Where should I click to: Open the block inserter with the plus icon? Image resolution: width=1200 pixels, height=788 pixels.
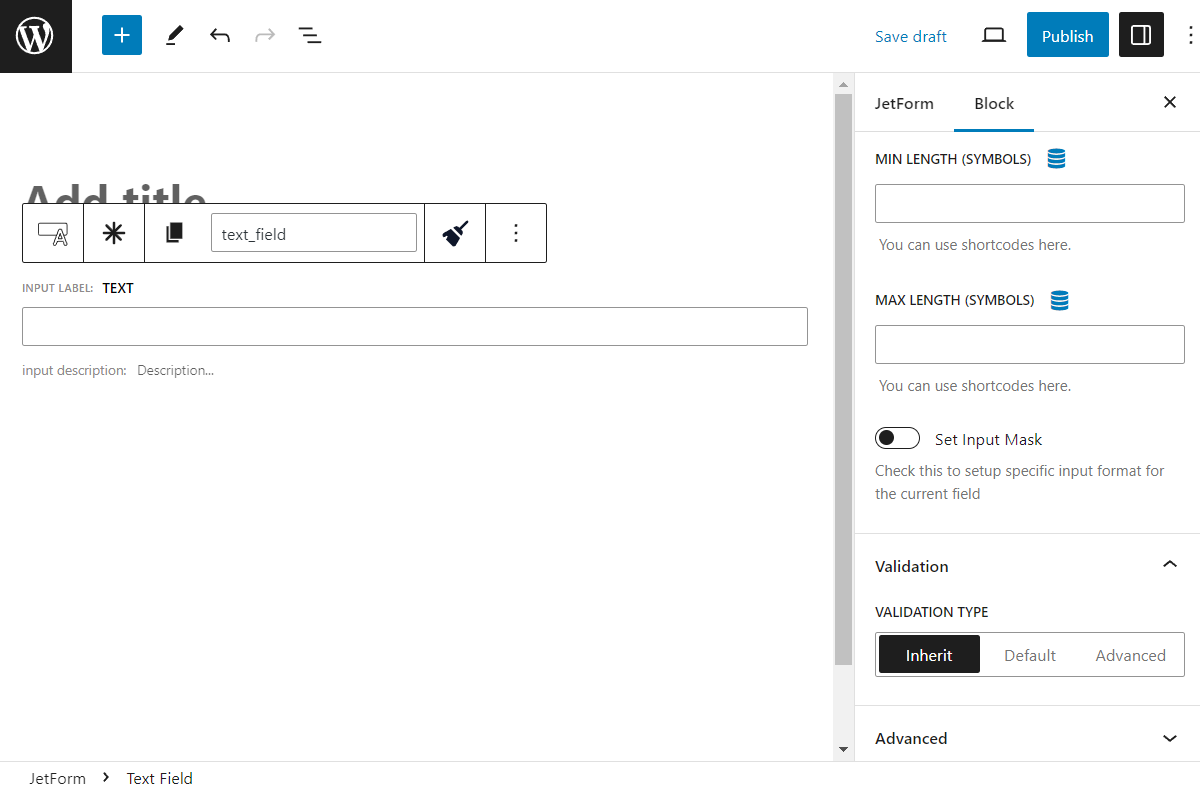pyautogui.click(x=121, y=34)
